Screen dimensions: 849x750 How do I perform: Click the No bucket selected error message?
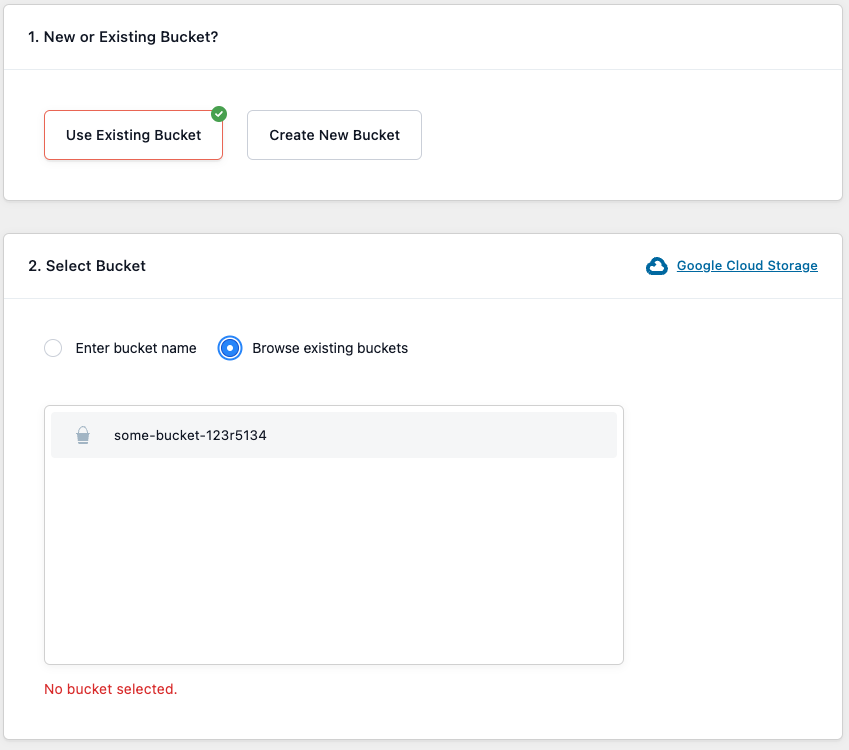[110, 689]
